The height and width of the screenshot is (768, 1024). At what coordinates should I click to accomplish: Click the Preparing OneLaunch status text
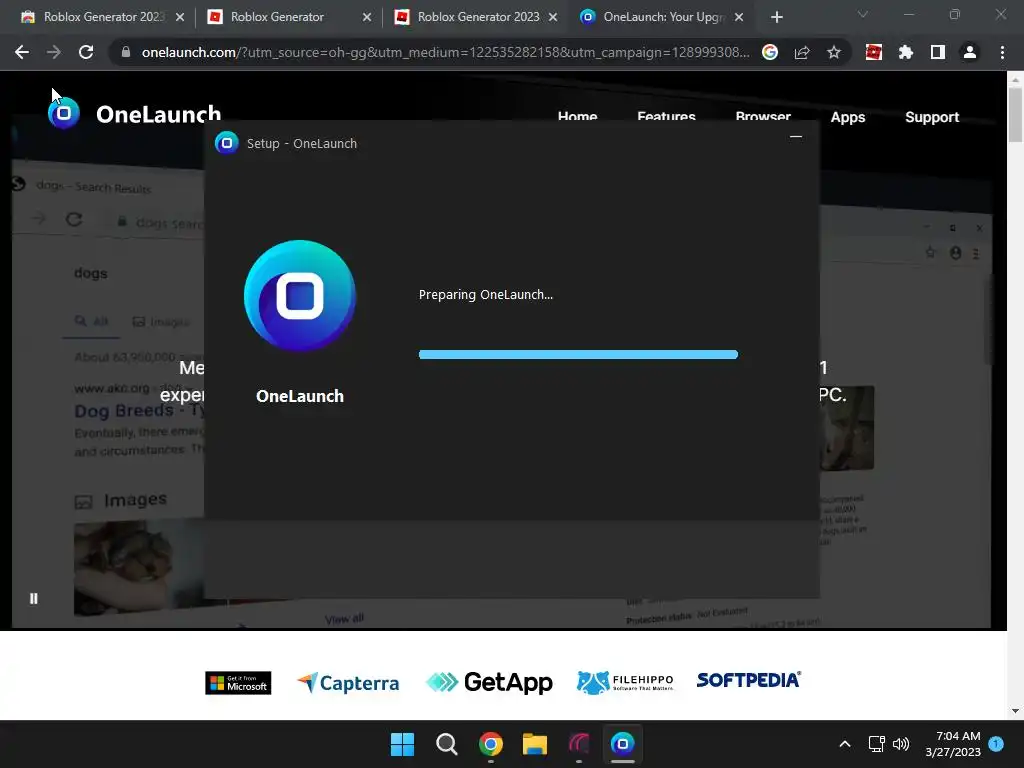(x=485, y=295)
